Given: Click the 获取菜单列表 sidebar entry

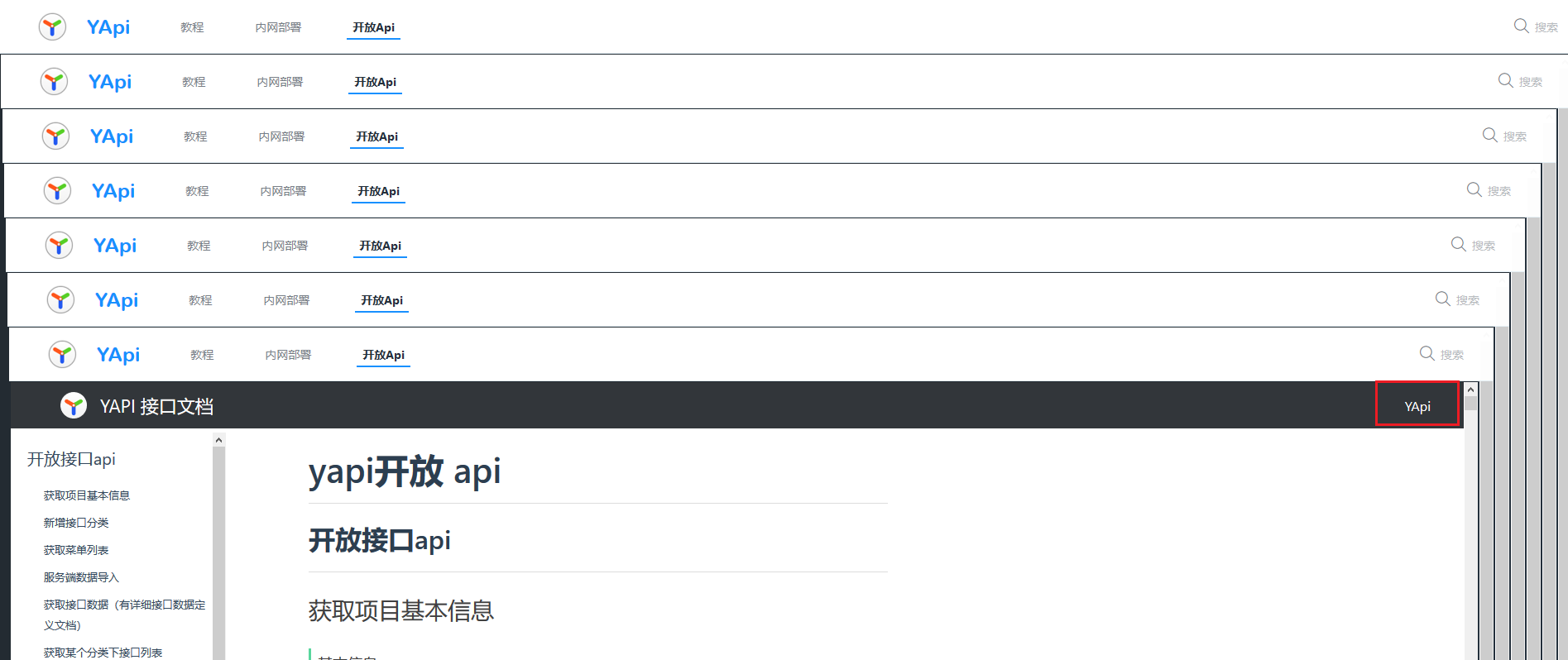Looking at the screenshot, I should (x=74, y=549).
